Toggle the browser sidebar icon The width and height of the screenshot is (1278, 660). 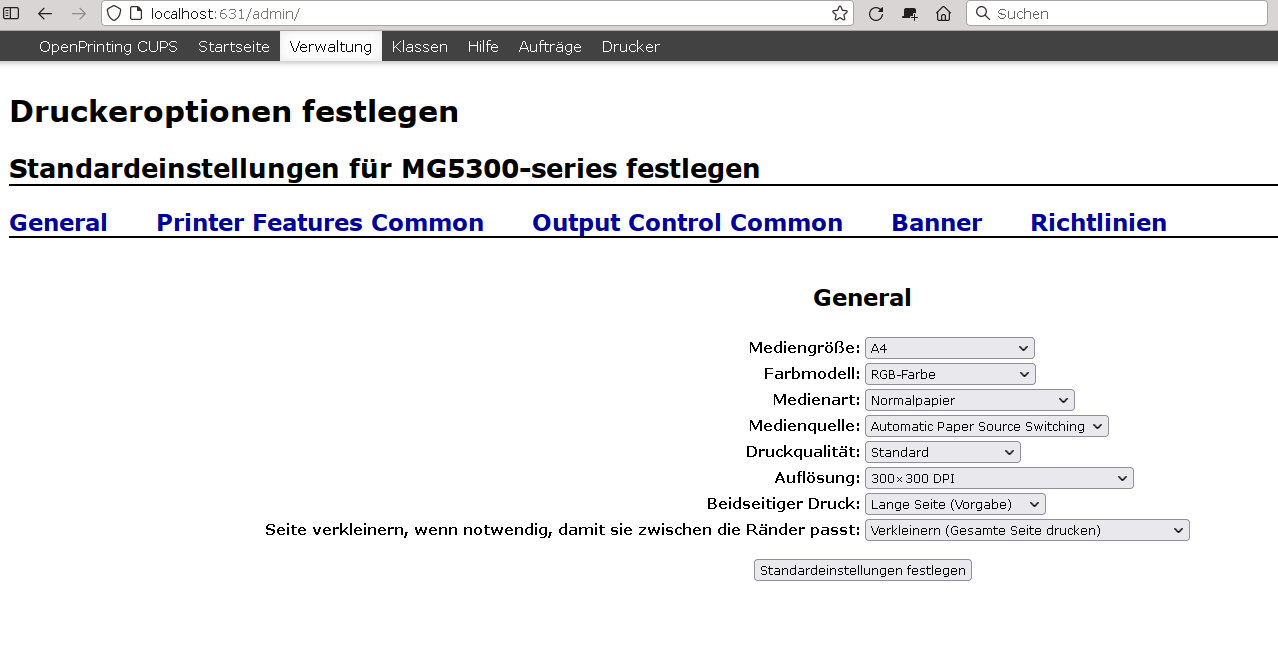[12, 14]
